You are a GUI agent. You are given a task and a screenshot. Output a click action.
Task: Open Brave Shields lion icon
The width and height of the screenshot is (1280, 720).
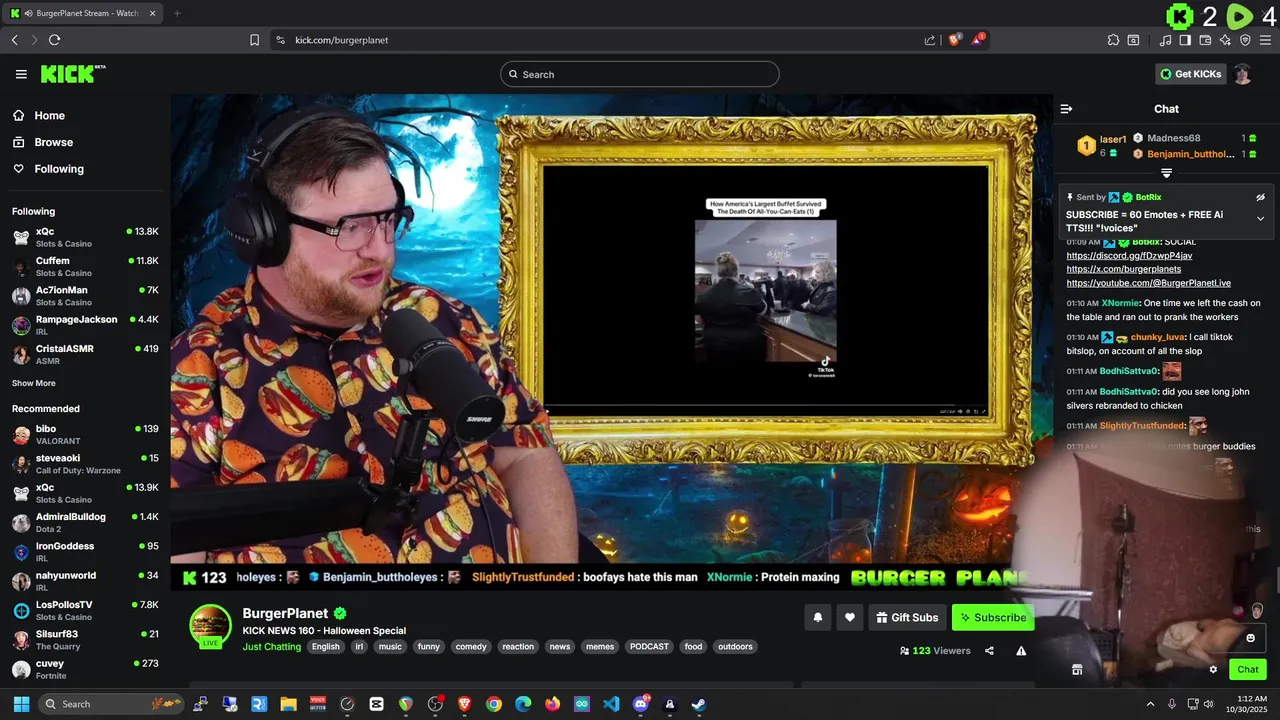tap(954, 40)
